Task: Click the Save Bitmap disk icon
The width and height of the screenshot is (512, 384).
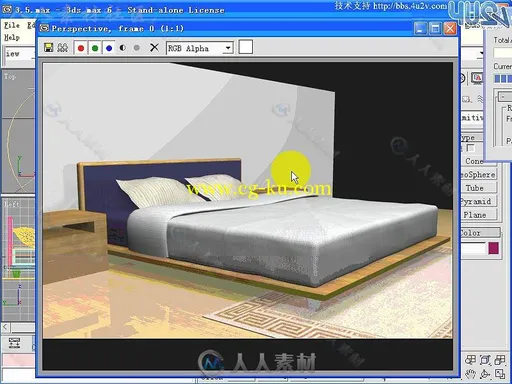Action: click(x=49, y=48)
